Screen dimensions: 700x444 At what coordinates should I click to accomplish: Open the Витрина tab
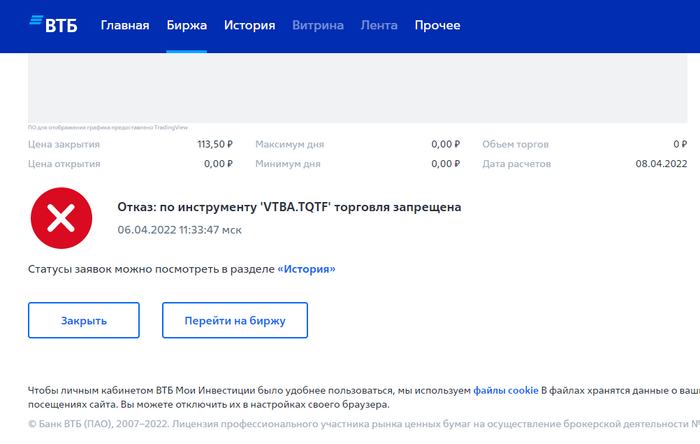tap(317, 26)
